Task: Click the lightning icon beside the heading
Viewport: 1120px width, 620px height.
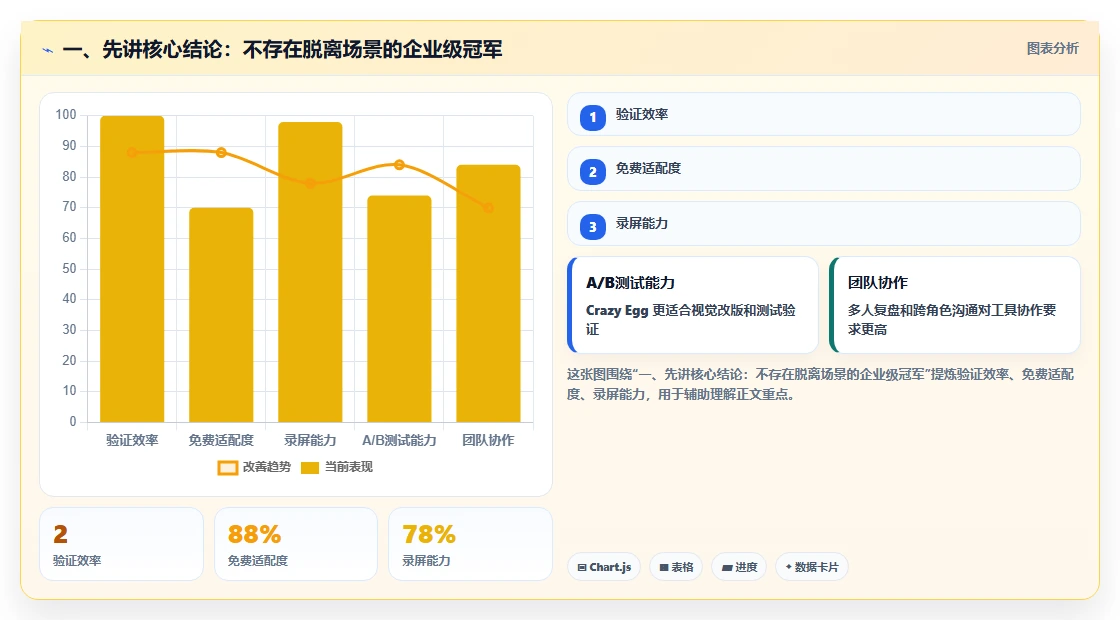Action: click(48, 50)
